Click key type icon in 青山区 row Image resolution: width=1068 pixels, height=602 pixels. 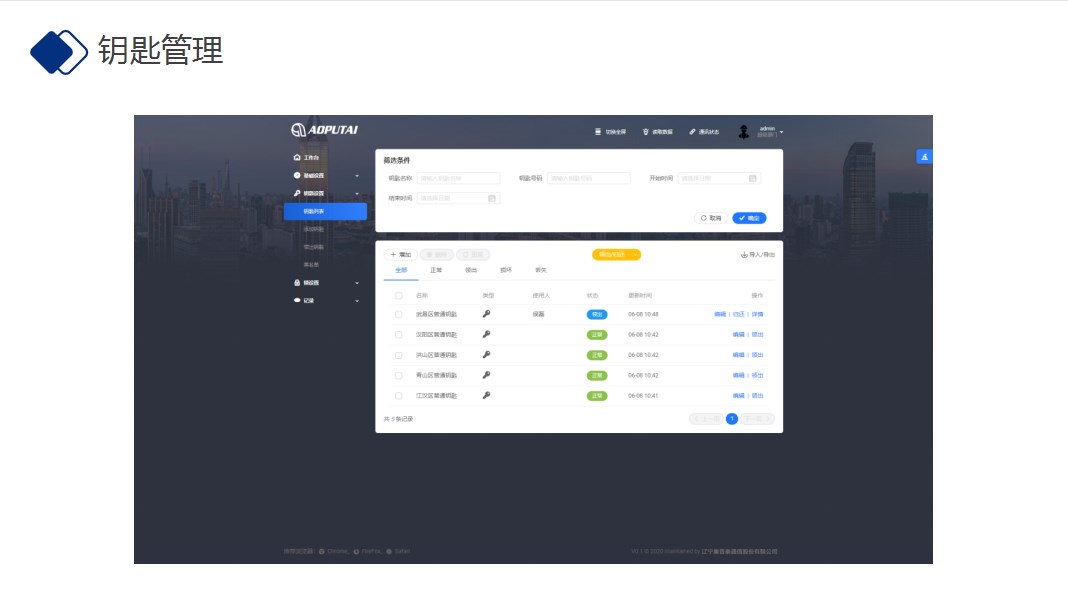click(486, 375)
